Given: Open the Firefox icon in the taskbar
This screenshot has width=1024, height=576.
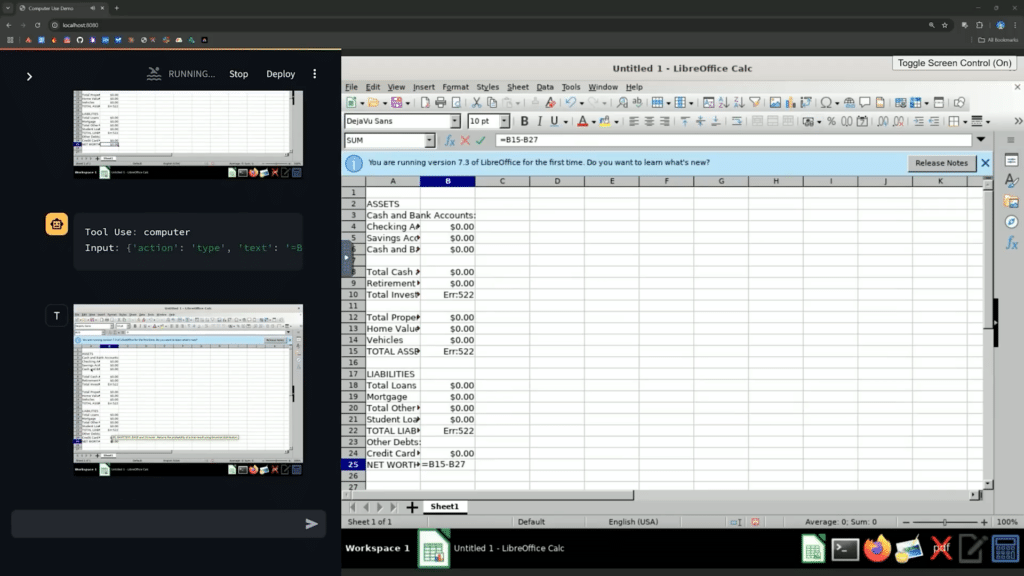Looking at the screenshot, I should [877, 549].
